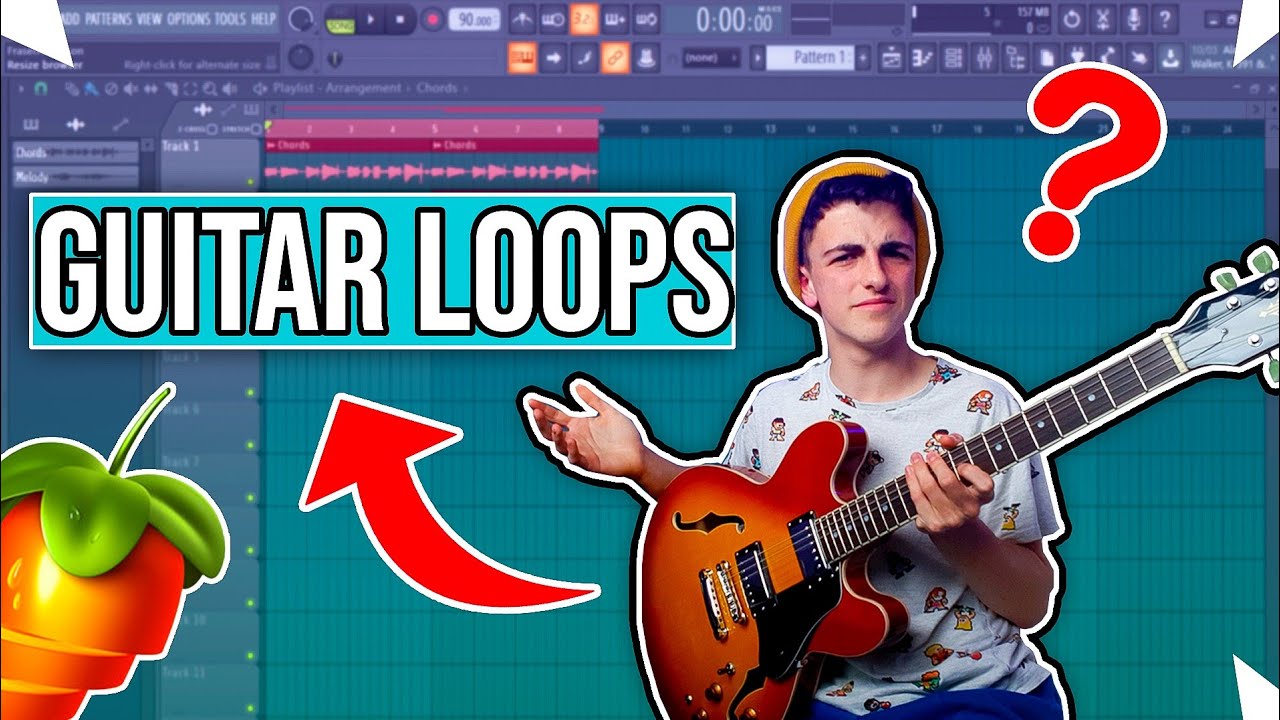Toggle the 3-2 countdown before recording

pos(583,18)
